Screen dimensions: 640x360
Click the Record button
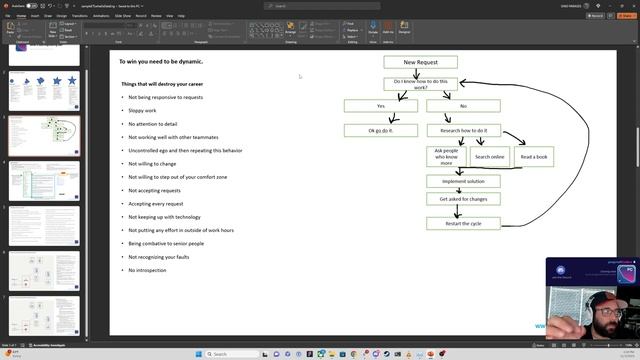tap(595, 16)
